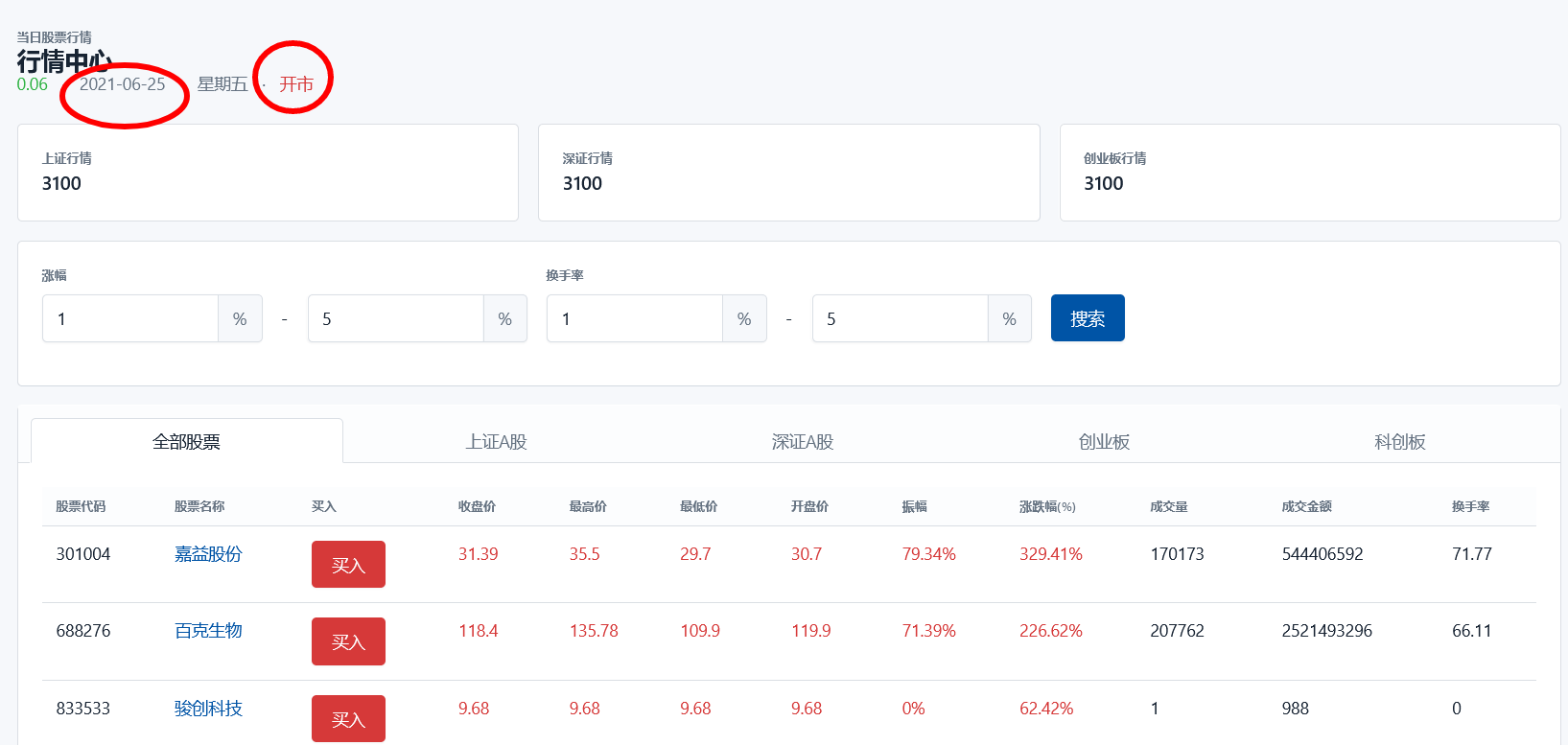
Task: Click stock code 301004
Action: tap(83, 554)
